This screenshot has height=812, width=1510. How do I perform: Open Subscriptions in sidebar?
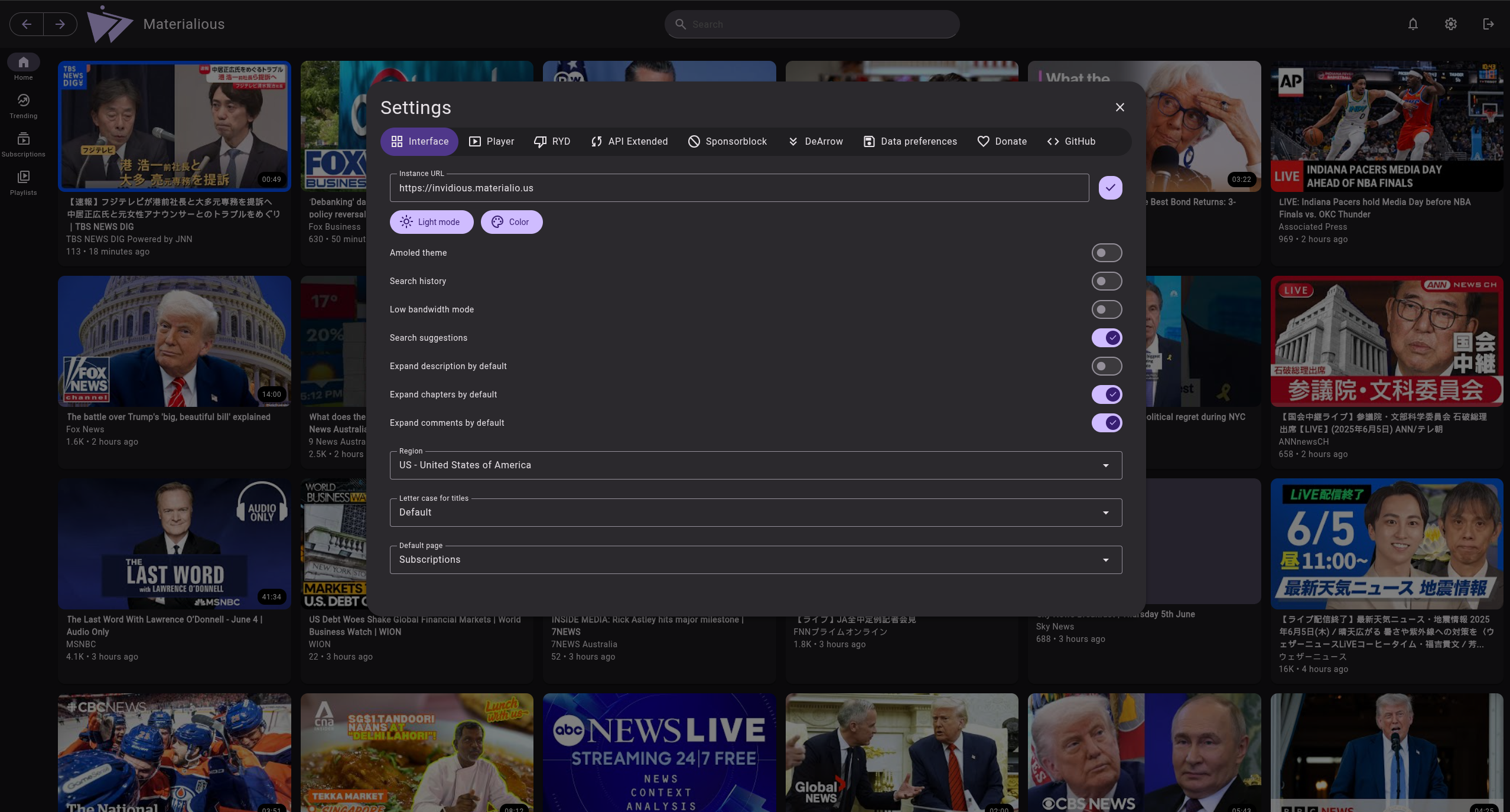pyautogui.click(x=24, y=144)
